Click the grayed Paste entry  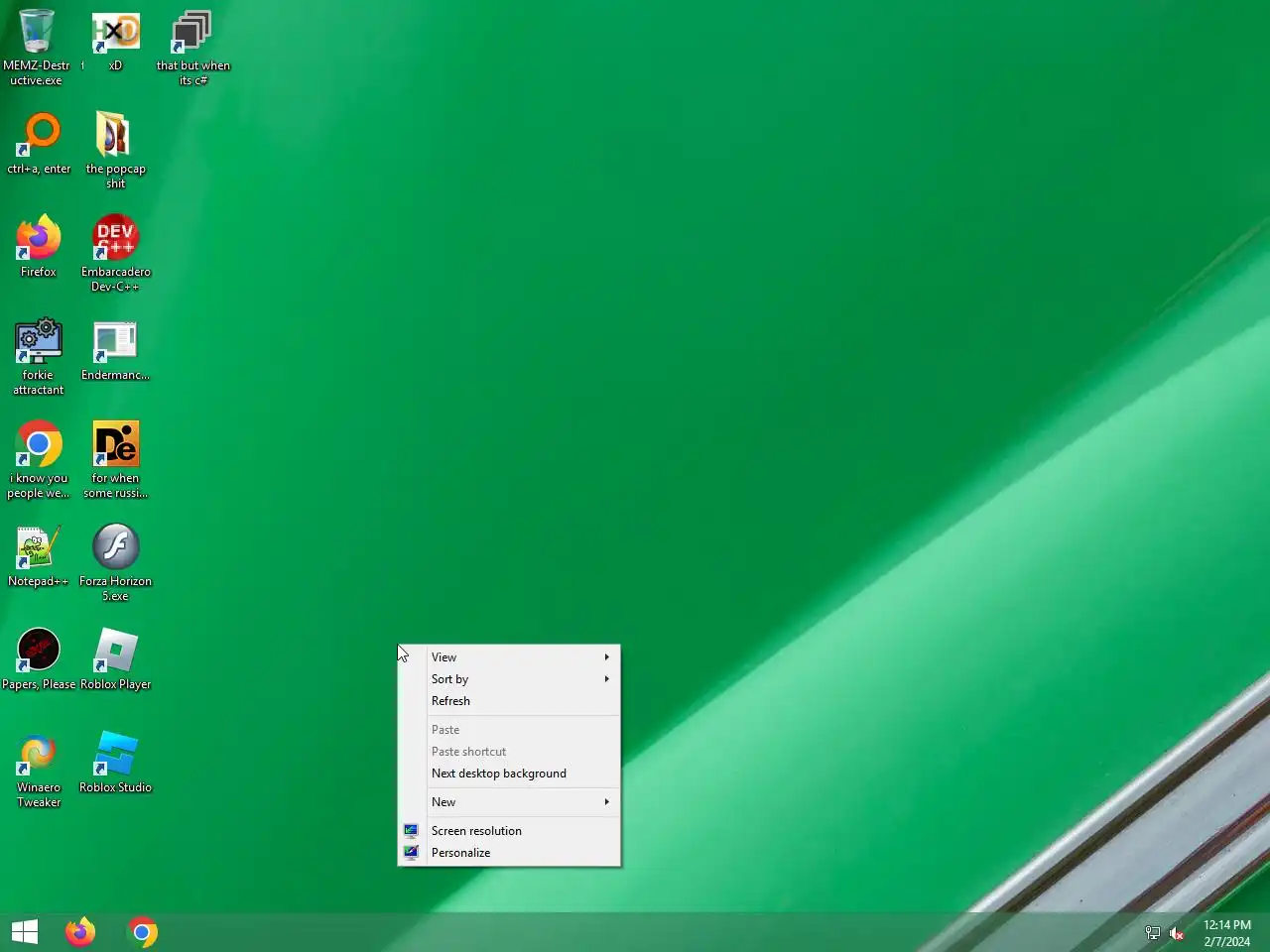509,730
